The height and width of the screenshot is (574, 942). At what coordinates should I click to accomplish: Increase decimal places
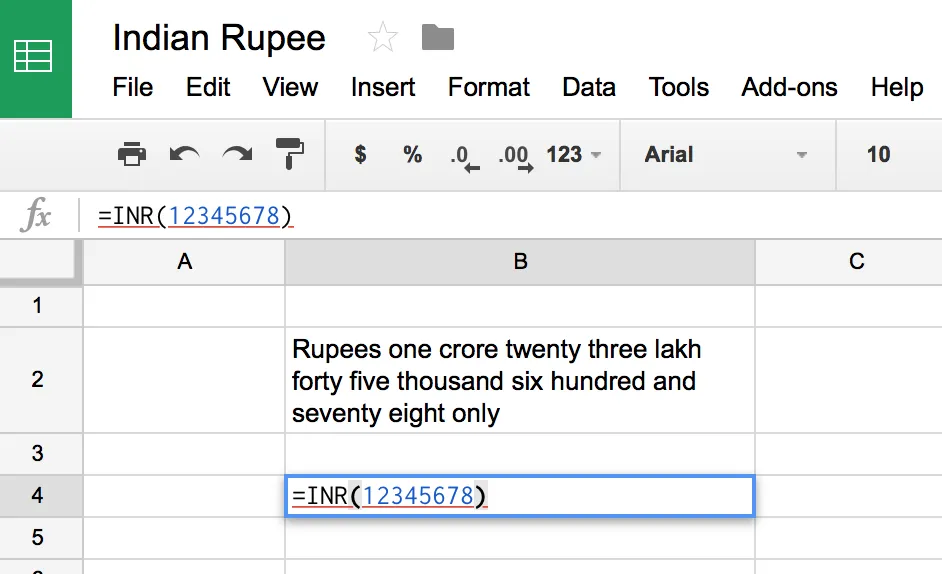click(x=515, y=157)
